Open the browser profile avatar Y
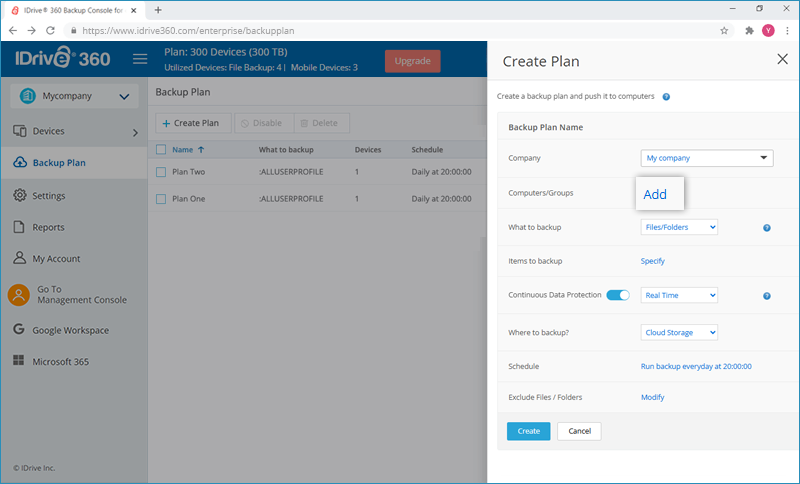 [768, 31]
